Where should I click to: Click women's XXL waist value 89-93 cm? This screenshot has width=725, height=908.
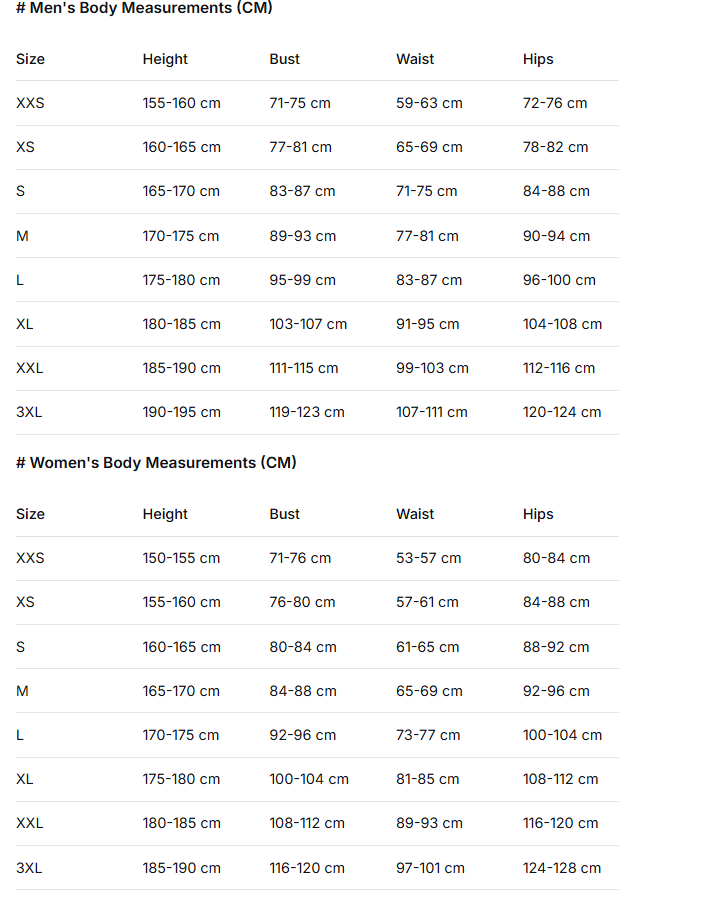[429, 823]
